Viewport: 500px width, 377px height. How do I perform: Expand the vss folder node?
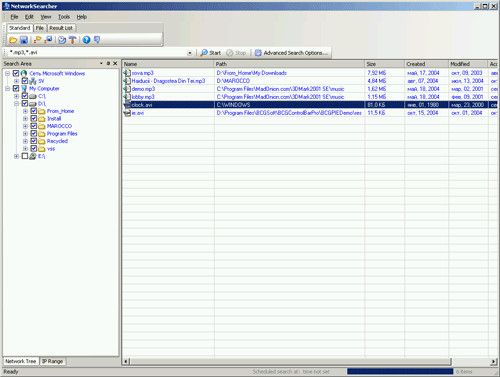click(x=25, y=149)
